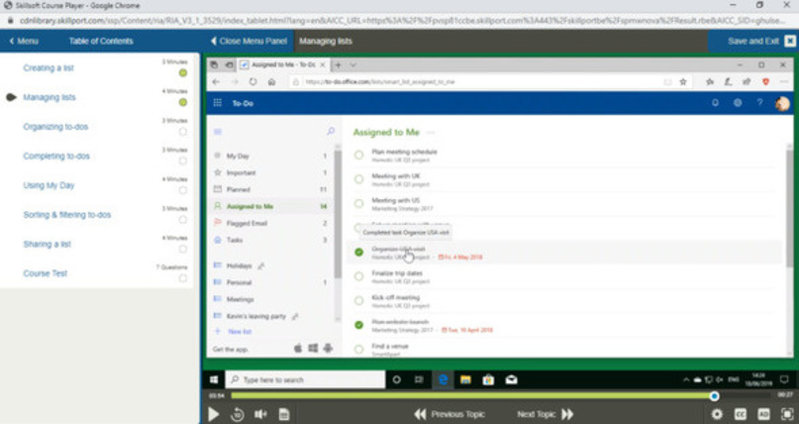Go to Next Topic
The image size is (799, 424).
[545, 414]
